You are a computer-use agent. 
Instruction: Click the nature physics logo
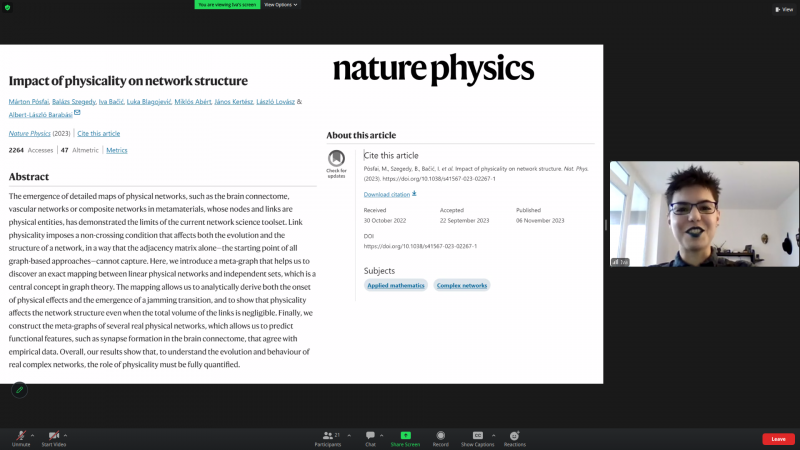click(x=433, y=69)
